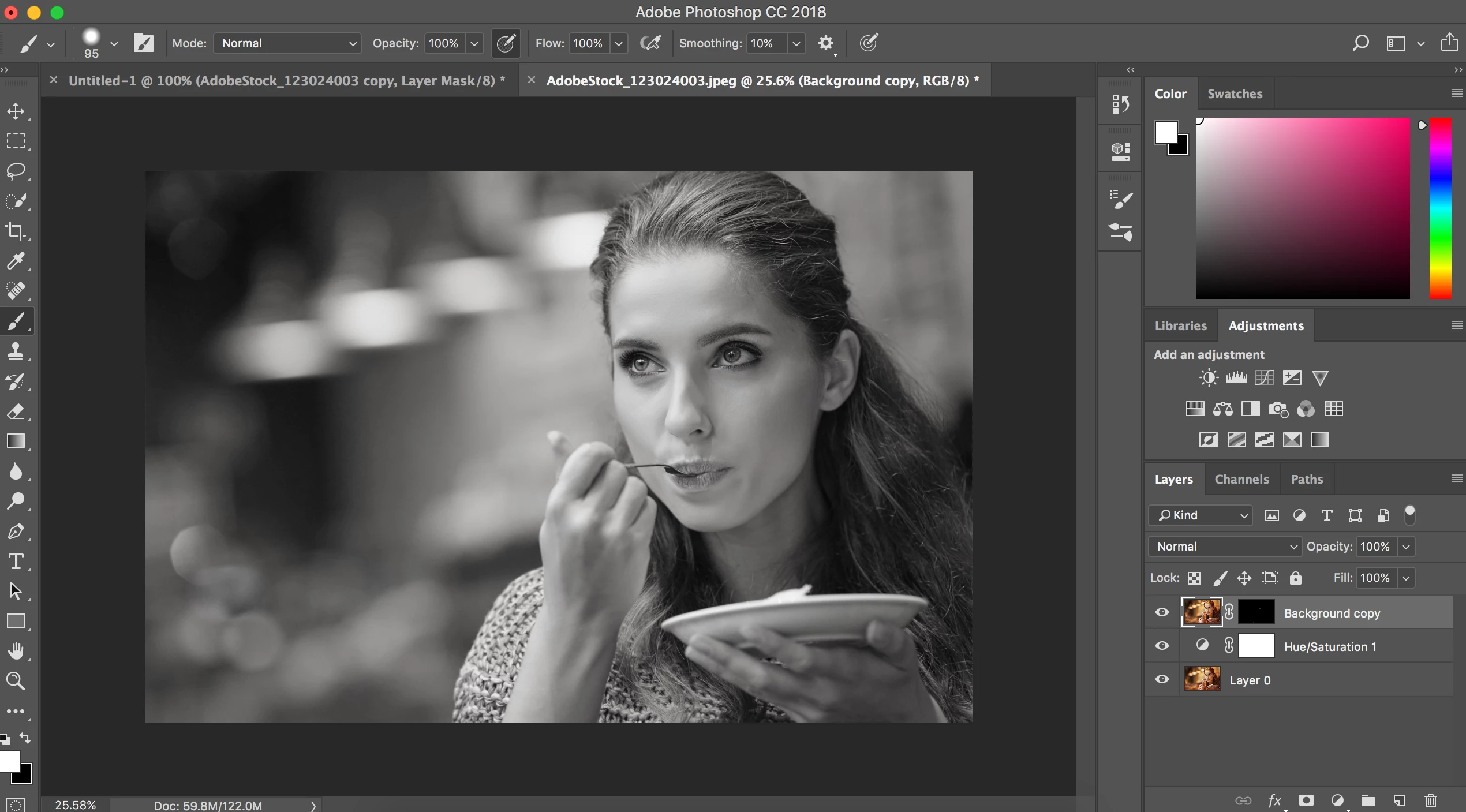
Task: Click the add layer mask icon
Action: tap(1306, 800)
